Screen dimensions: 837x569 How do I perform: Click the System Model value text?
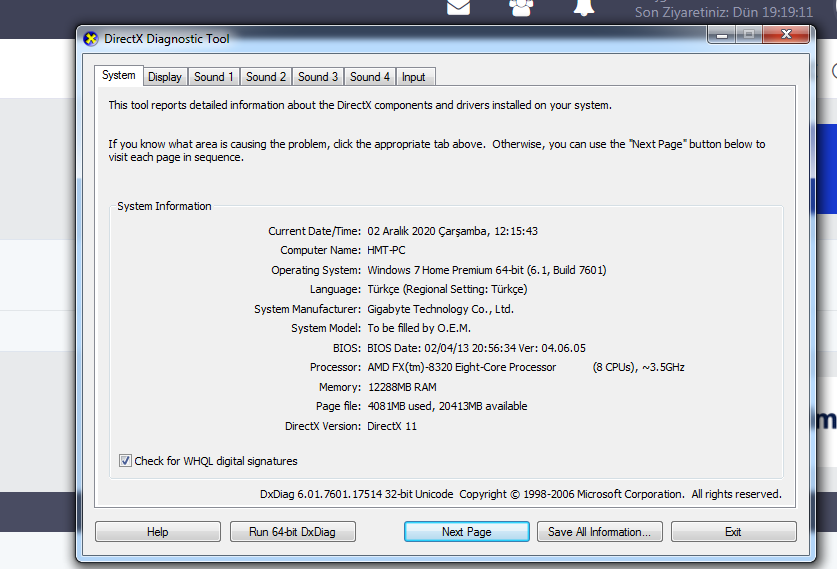(x=419, y=328)
